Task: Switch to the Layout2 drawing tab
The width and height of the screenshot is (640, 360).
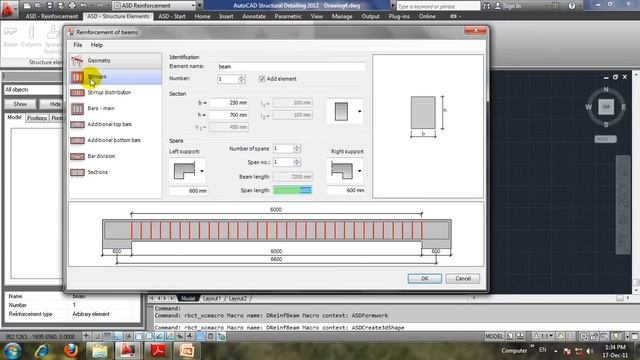Action: [238, 299]
